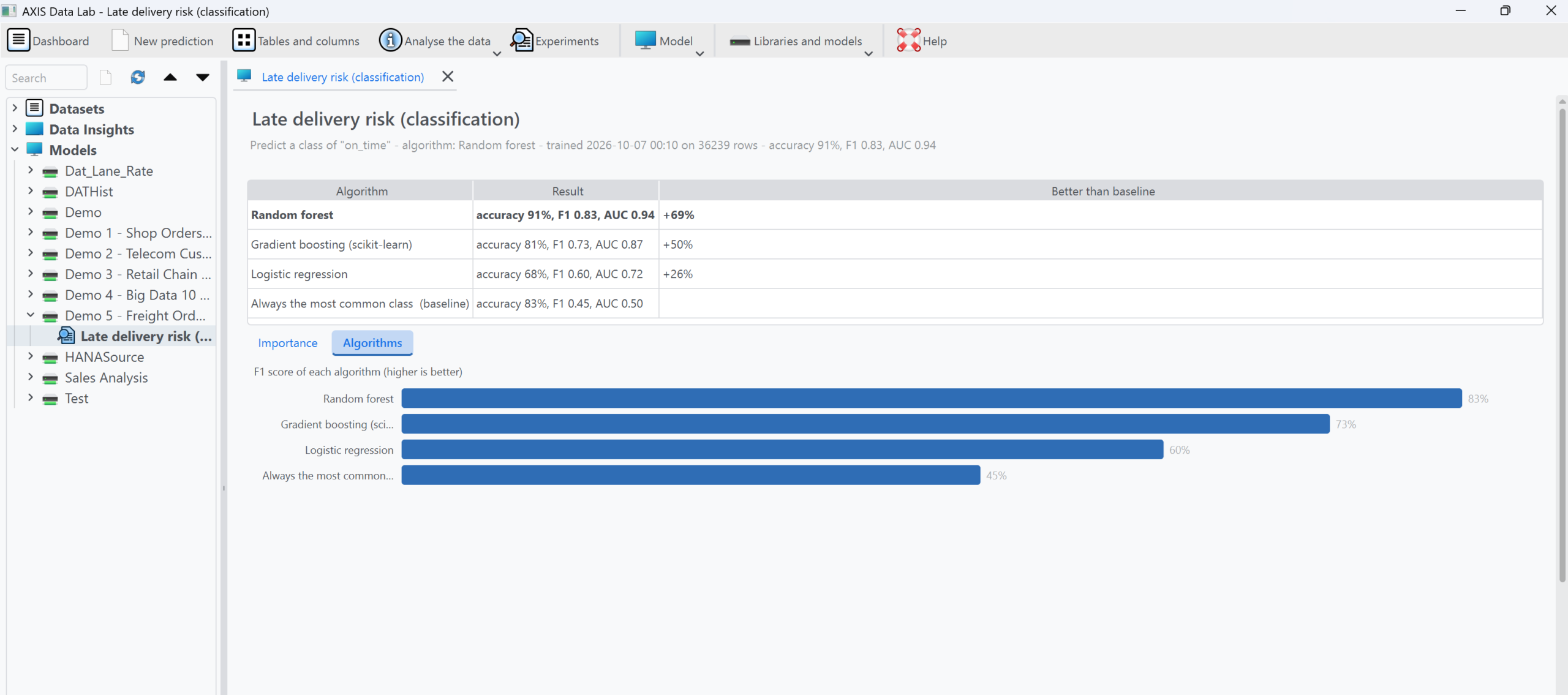Select Gradient boosting (scikit-learn) row
Screen dimensions: 1568x695
tap(895, 244)
